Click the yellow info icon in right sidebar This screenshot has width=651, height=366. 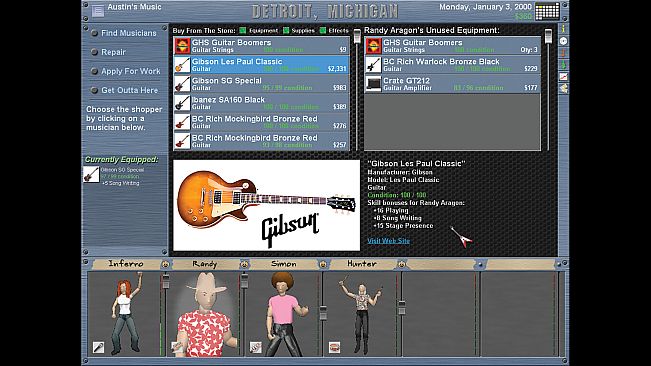[x=563, y=29]
